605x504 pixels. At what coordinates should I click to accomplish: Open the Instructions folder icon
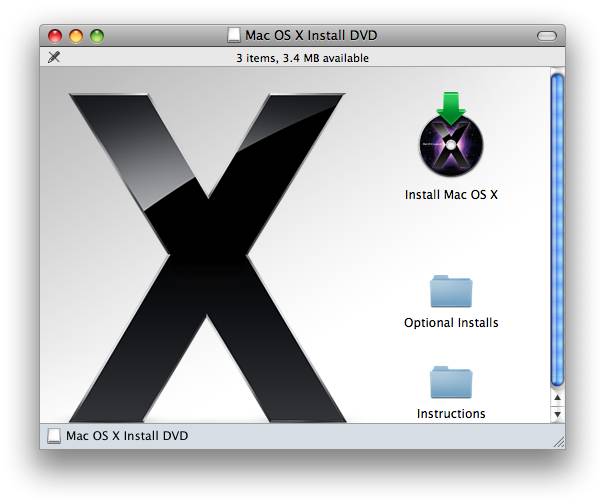tap(451, 382)
